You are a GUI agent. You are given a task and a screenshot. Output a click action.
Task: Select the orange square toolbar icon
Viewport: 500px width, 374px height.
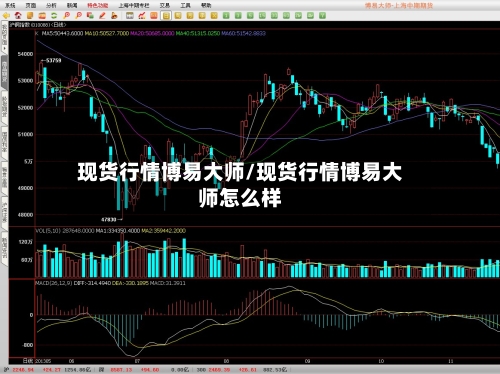coord(154,15)
